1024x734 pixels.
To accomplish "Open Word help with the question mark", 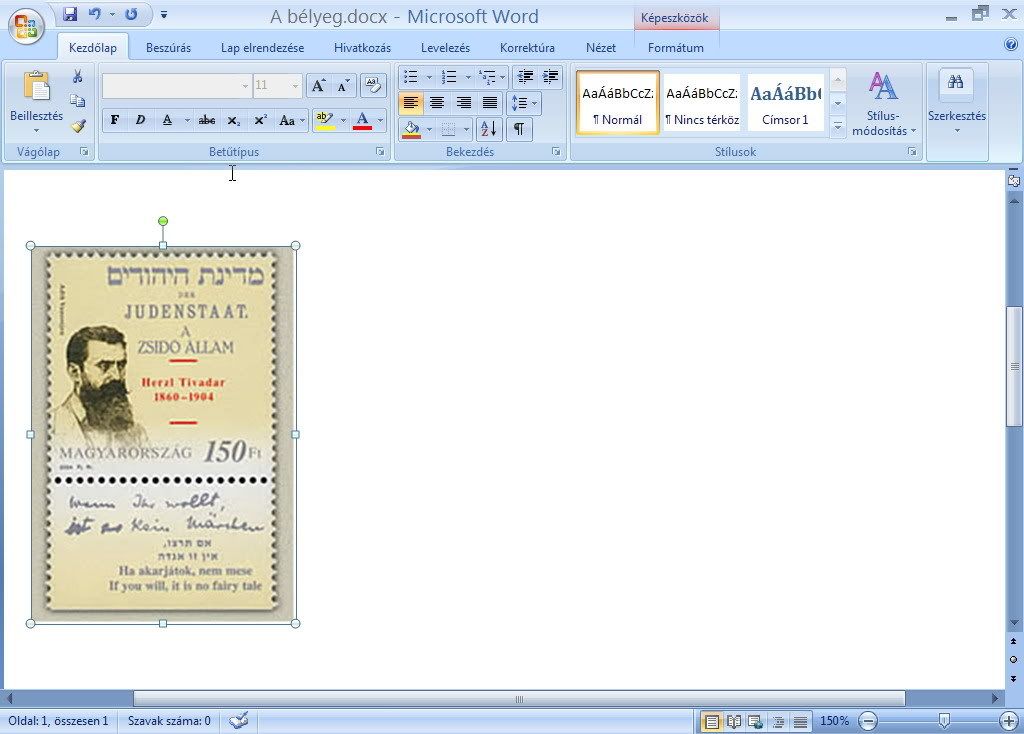I will pos(1011,44).
